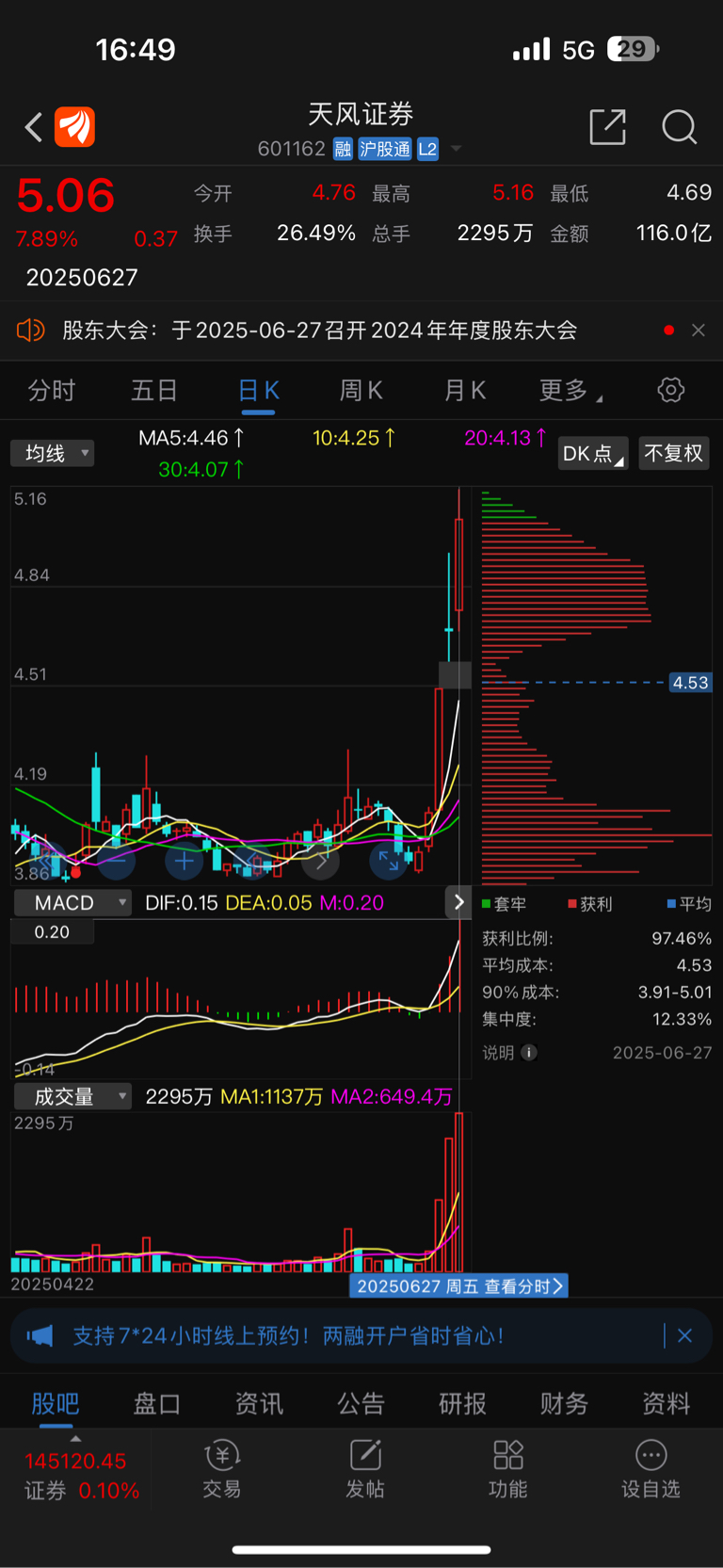Tap the 融 margin trading badge

343,149
